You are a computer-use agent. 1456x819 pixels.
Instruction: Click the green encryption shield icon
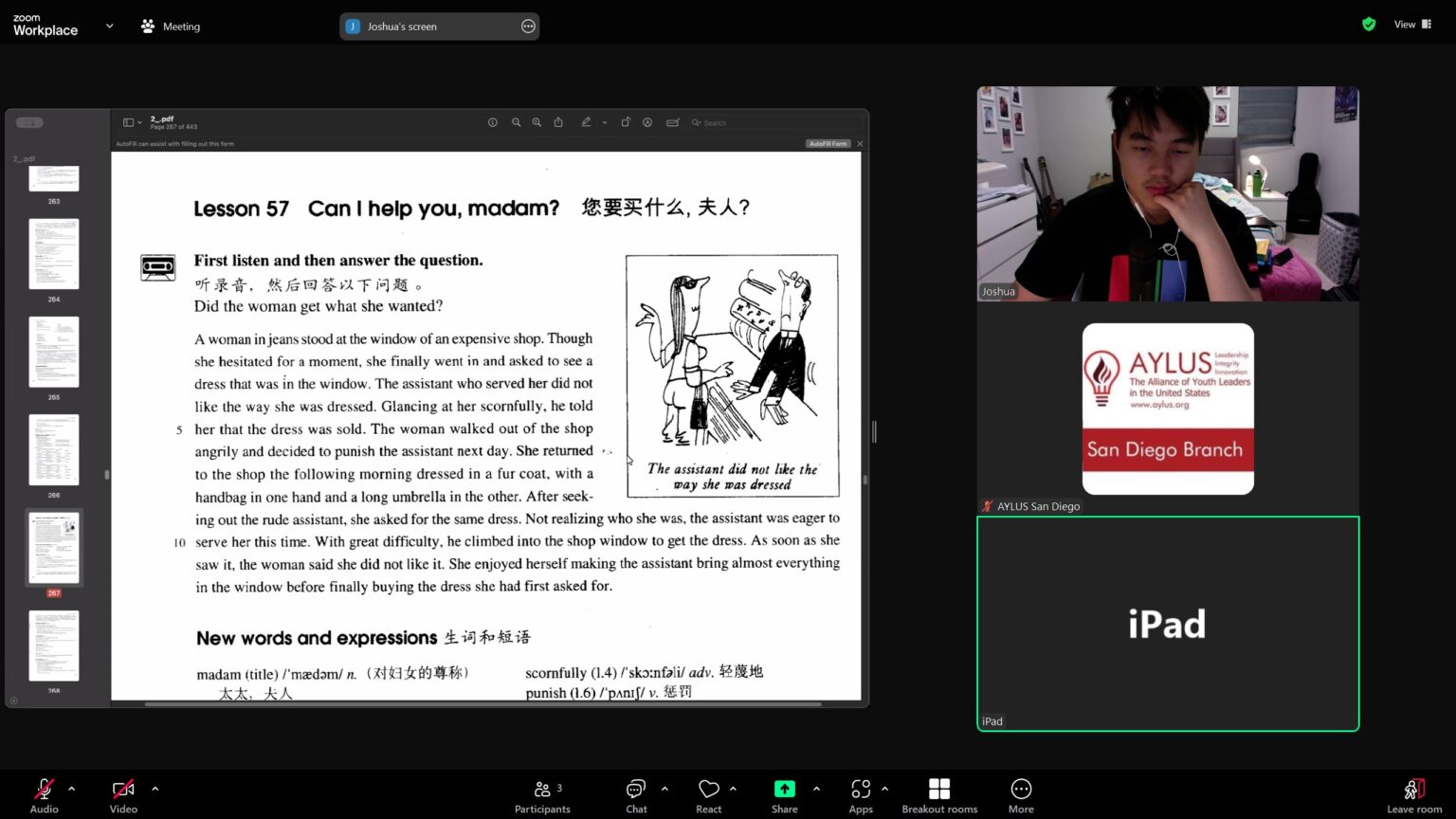tap(1368, 25)
